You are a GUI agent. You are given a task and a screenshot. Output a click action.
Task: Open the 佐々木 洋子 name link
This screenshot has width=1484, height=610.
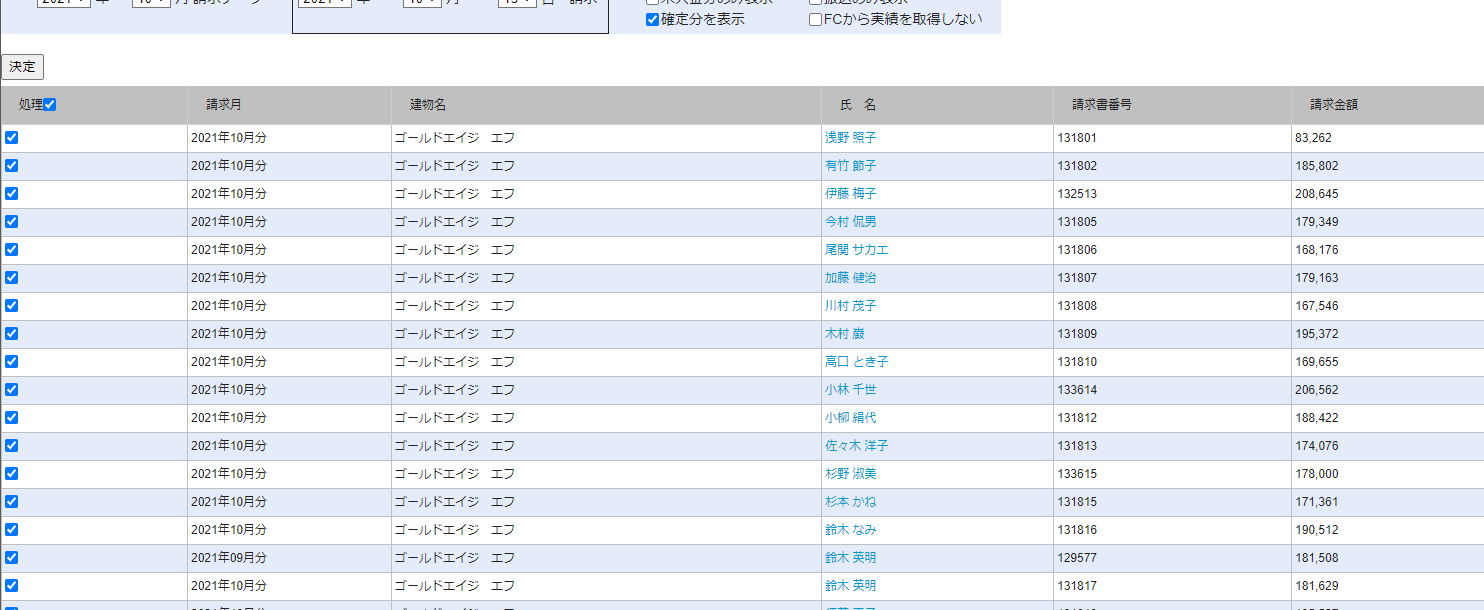click(x=856, y=446)
